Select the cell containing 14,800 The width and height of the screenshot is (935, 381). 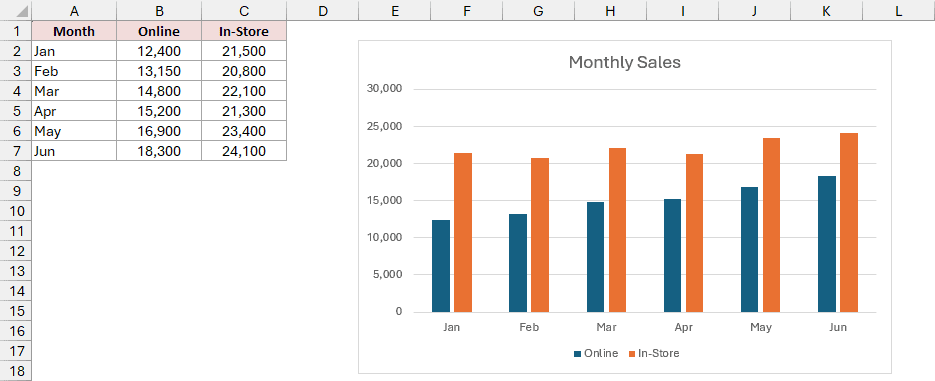click(x=159, y=91)
